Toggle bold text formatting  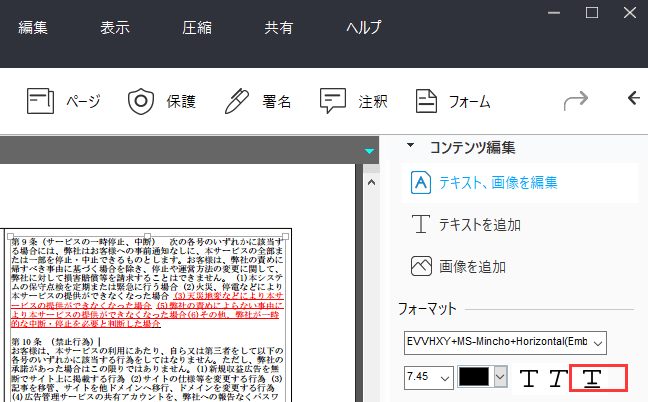click(x=529, y=378)
